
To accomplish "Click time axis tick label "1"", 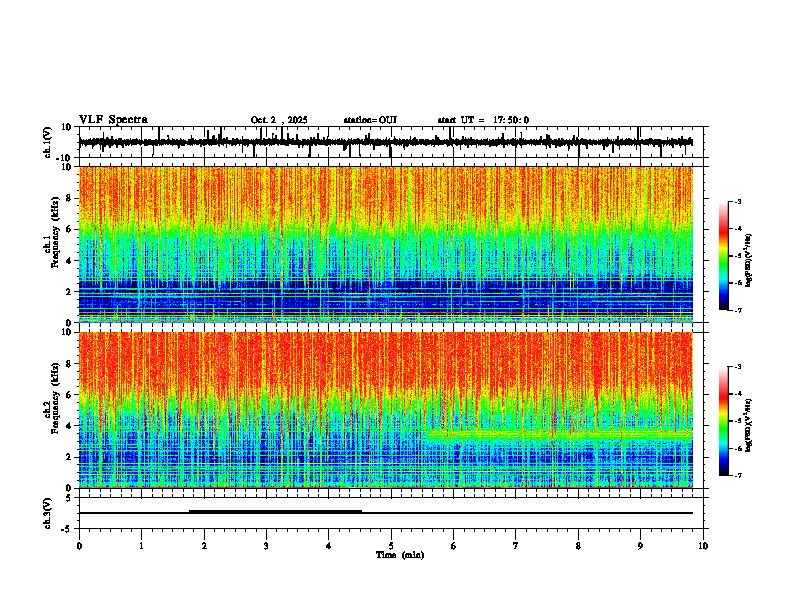I will [141, 546].
